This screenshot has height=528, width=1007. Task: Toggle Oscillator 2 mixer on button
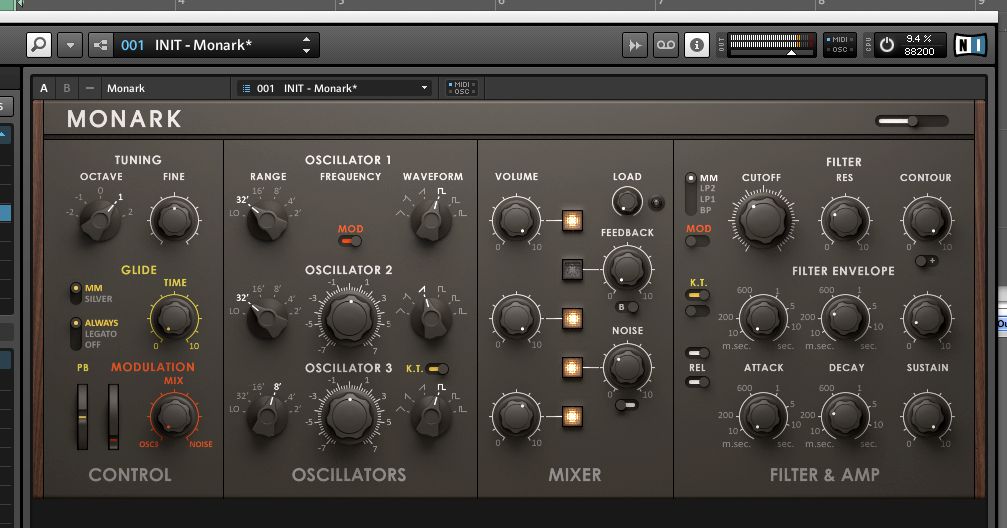pos(572,319)
